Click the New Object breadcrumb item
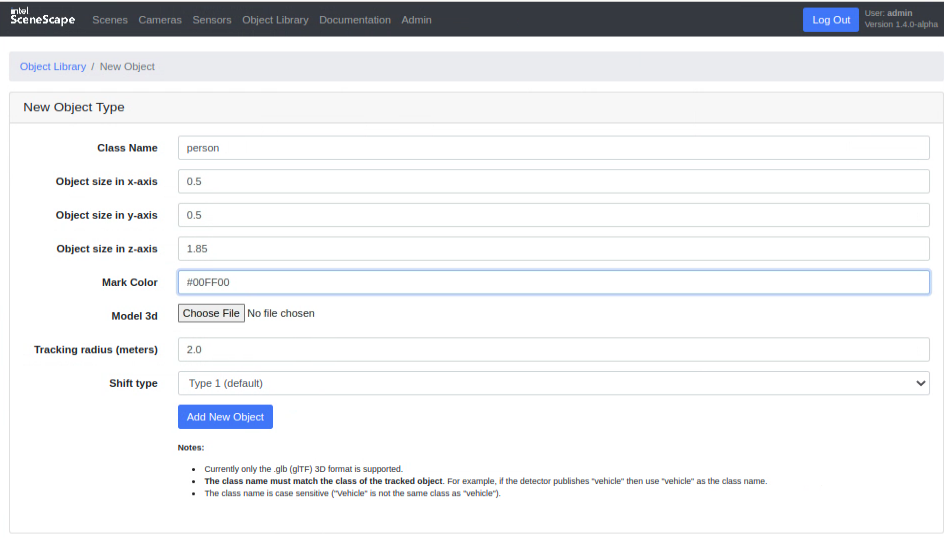The width and height of the screenshot is (944, 540). coord(127,67)
